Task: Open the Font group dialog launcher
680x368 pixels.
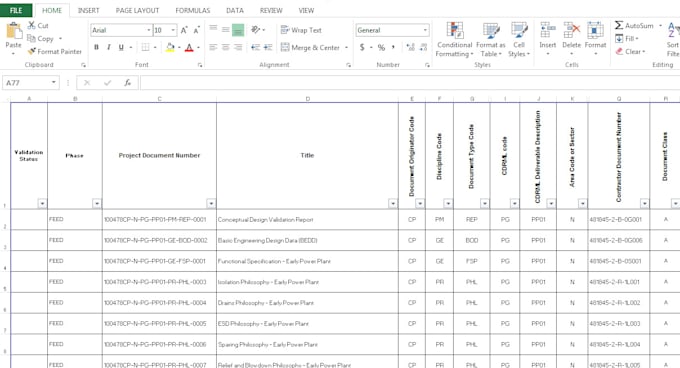Action: [200, 65]
